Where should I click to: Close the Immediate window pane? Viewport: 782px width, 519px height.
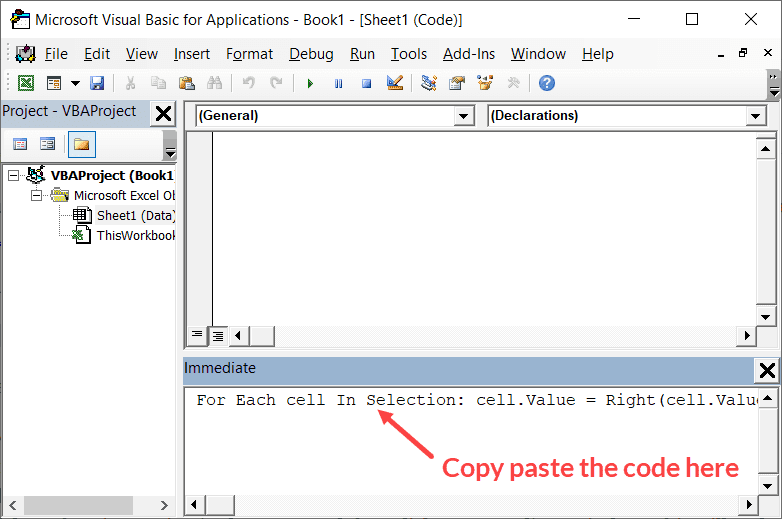(x=767, y=371)
